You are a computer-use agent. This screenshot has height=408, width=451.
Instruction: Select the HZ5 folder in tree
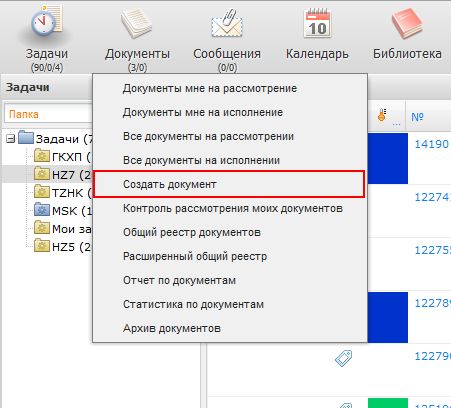[63, 246]
